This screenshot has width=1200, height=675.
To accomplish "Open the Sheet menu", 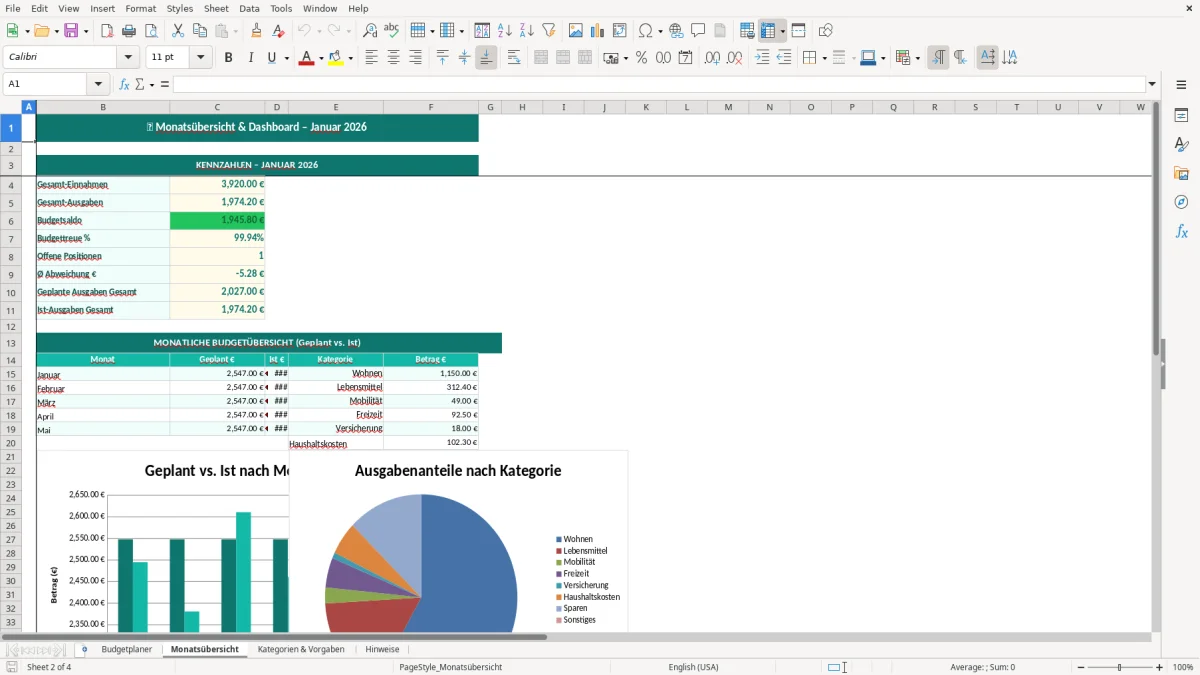I will (217, 8).
